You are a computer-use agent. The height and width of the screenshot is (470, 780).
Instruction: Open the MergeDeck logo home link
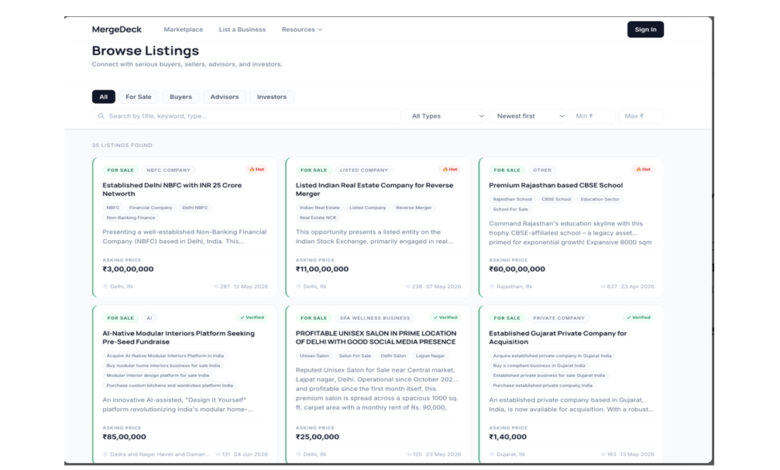(x=116, y=29)
